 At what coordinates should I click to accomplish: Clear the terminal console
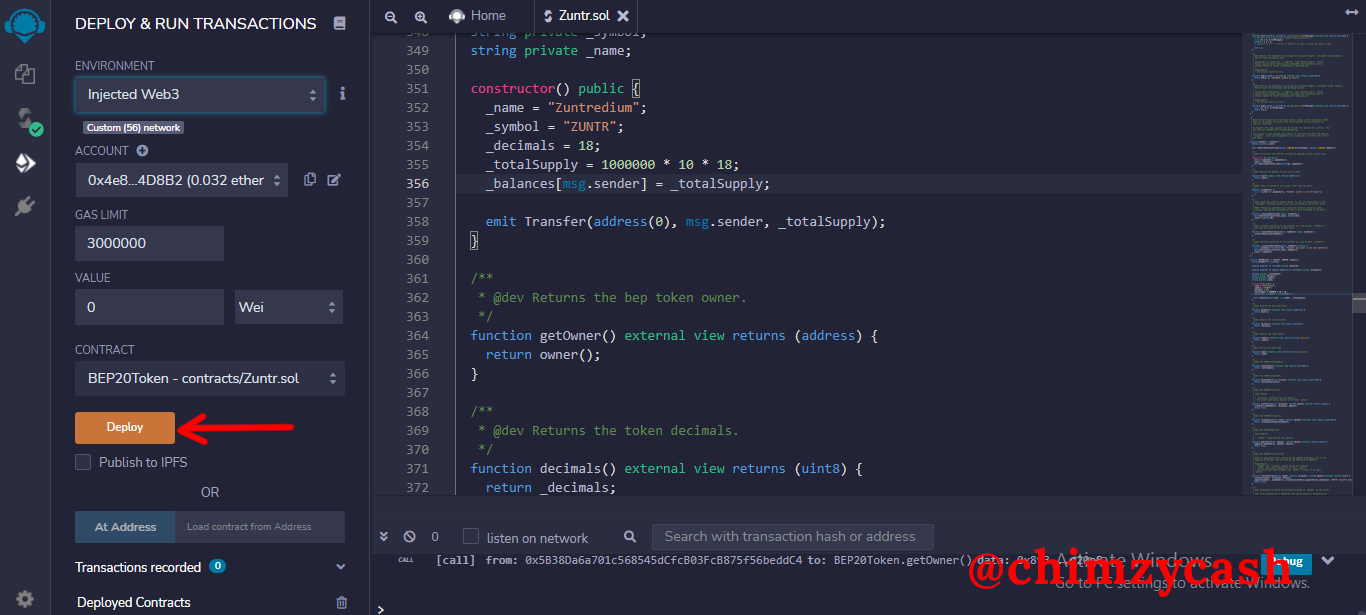409,536
